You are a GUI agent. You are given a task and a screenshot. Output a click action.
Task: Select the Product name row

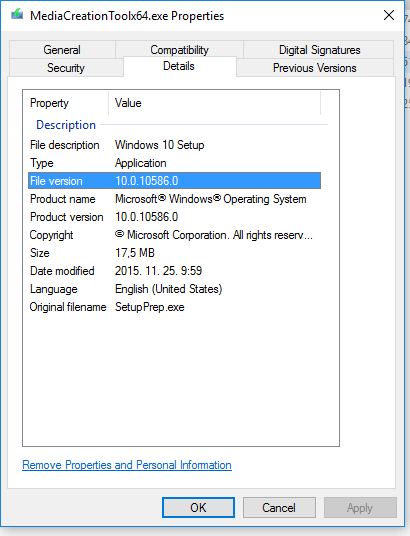tap(174, 199)
